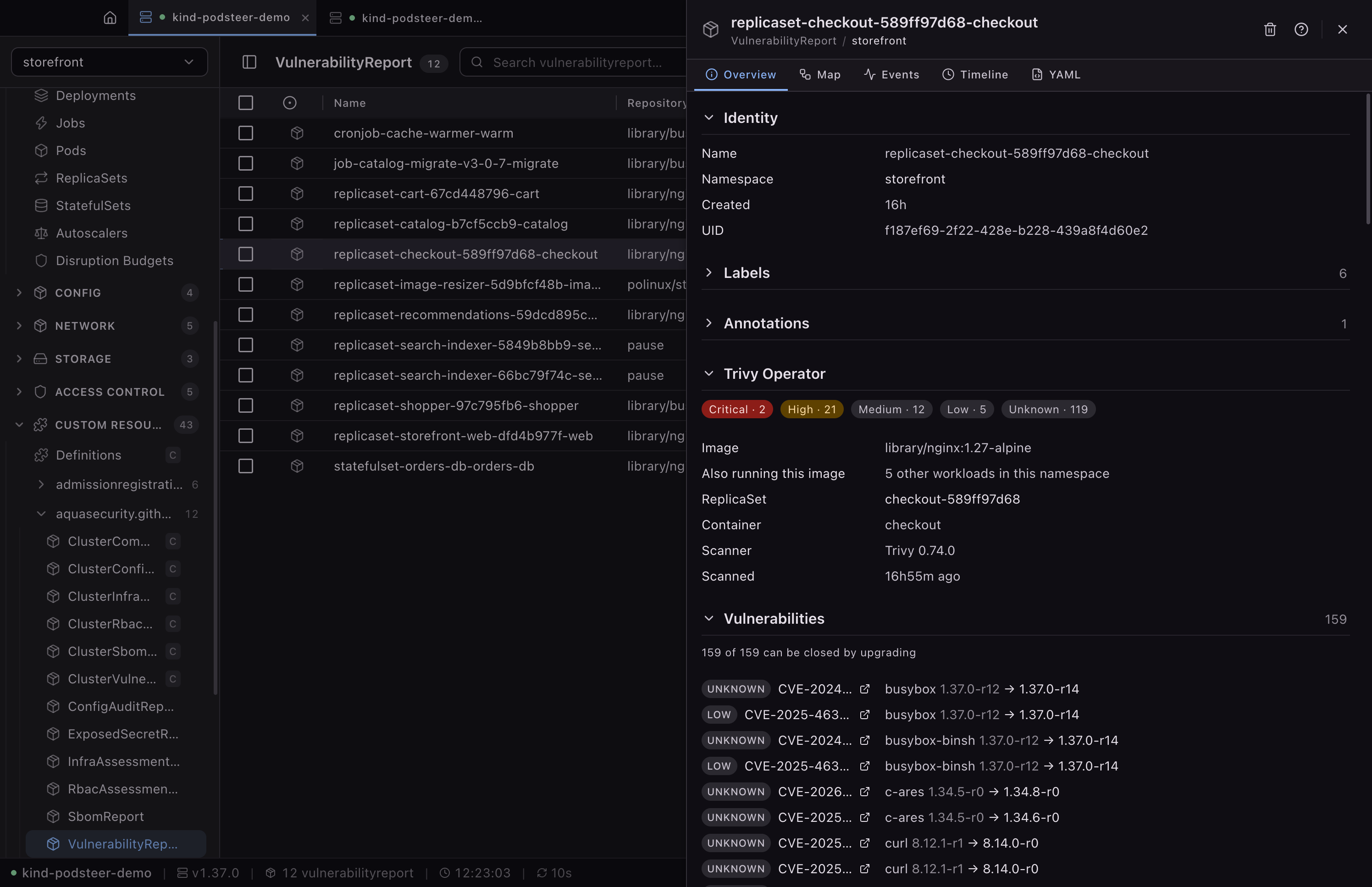This screenshot has height=887, width=1372.
Task: Open the storefront namespace dropdown
Action: [x=110, y=62]
